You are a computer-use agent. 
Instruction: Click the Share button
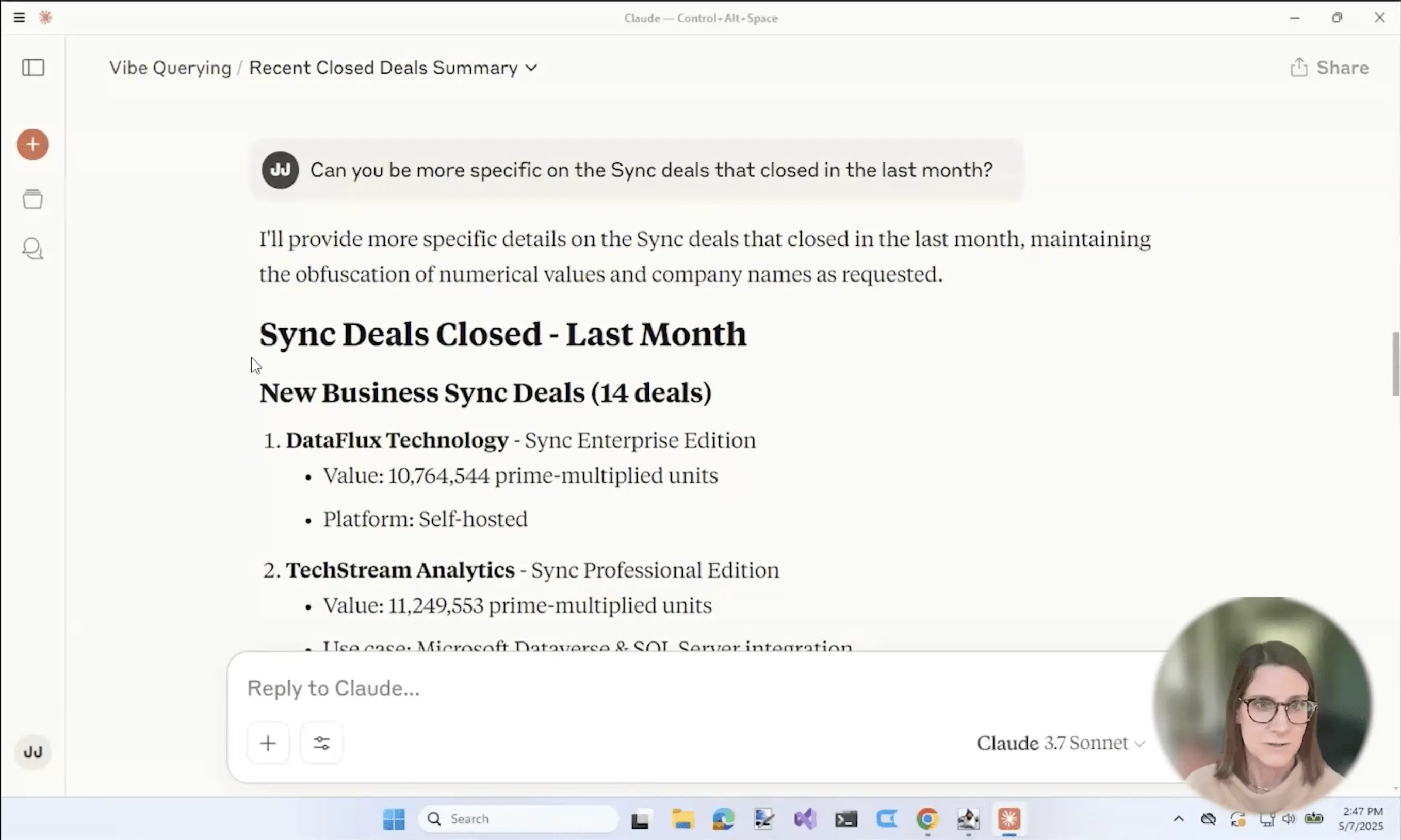pyautogui.click(x=1329, y=68)
